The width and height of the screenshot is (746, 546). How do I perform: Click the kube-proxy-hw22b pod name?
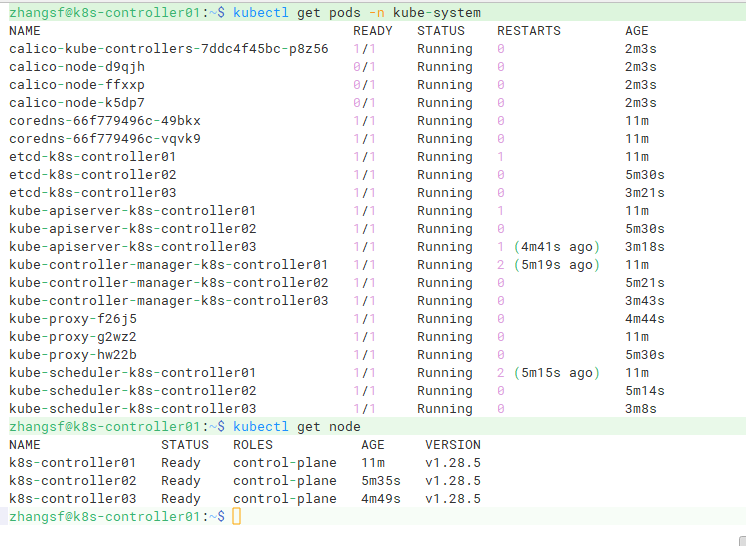pyautogui.click(x=73, y=354)
